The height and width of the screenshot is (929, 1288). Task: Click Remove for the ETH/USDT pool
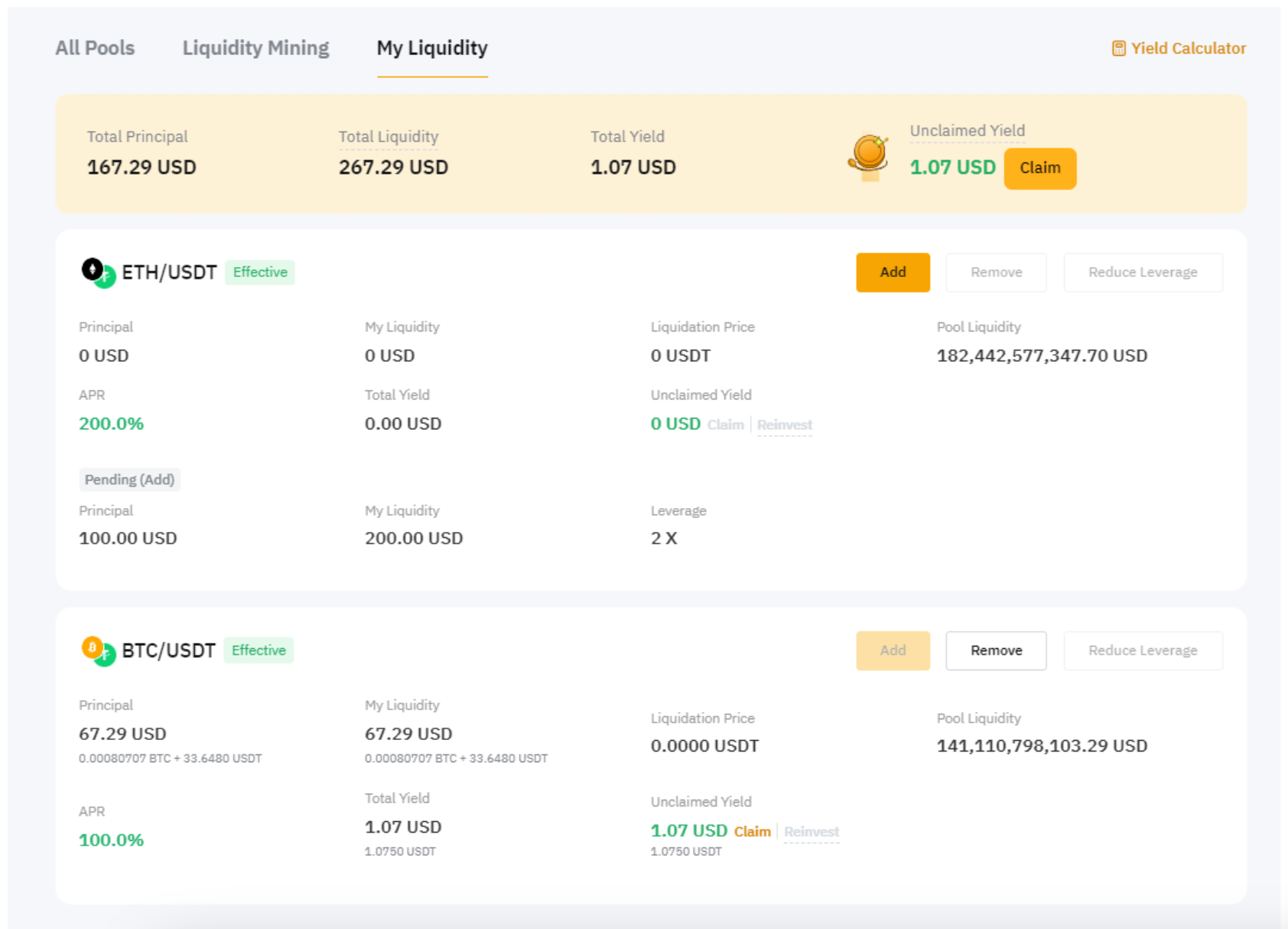click(996, 272)
